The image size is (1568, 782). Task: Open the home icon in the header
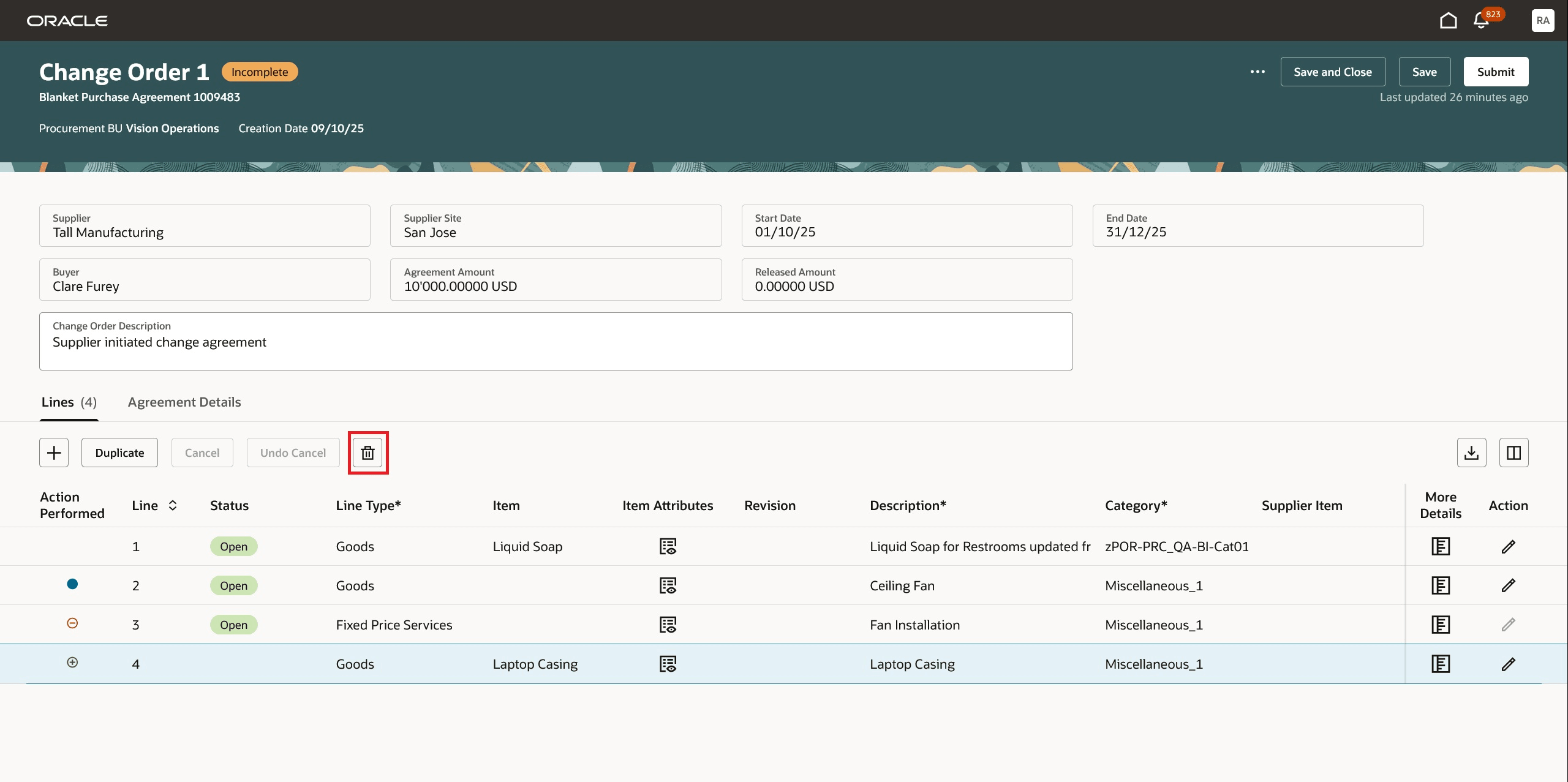point(1448,21)
